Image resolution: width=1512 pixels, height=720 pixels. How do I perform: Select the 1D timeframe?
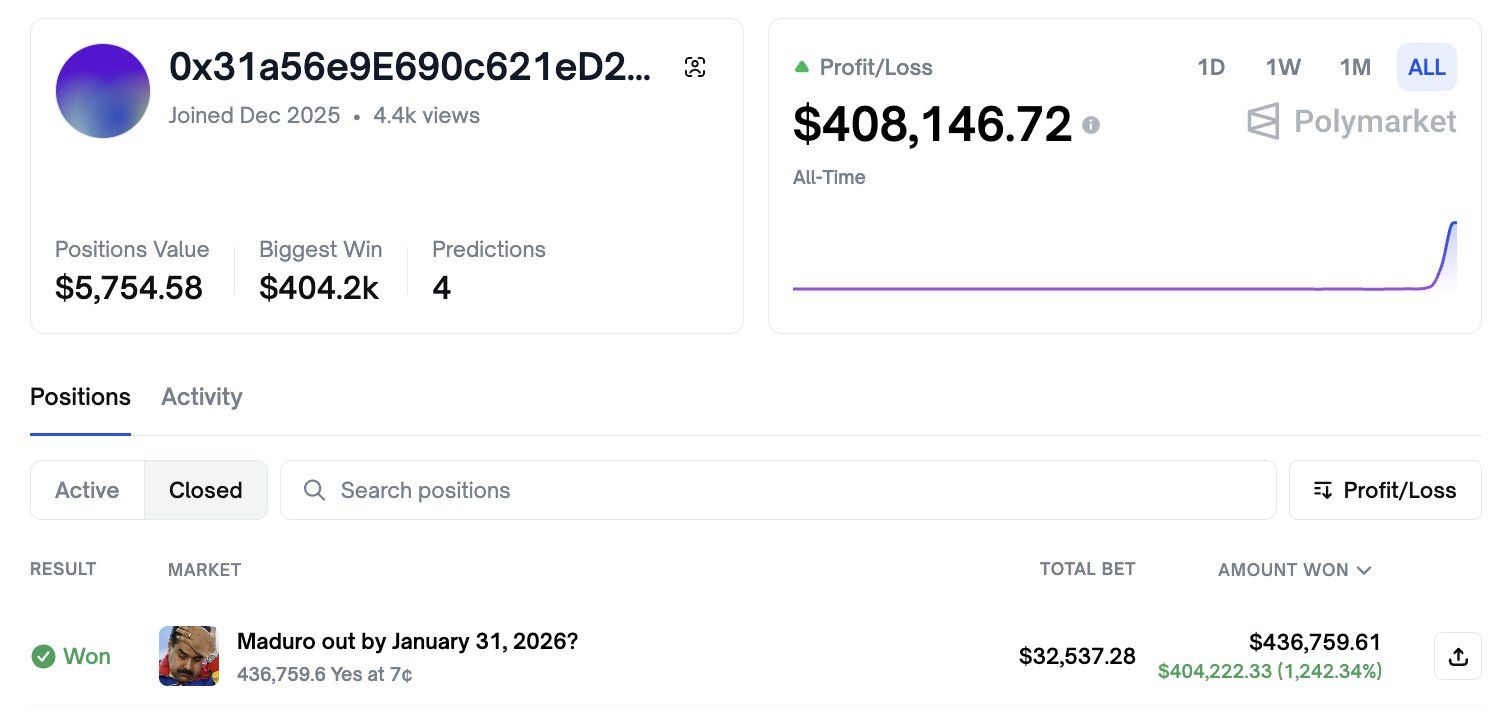[x=1210, y=67]
